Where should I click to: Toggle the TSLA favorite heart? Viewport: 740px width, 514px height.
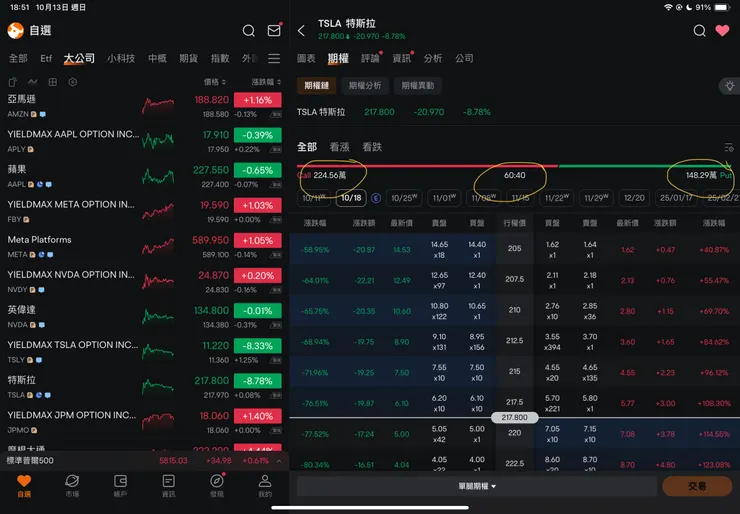click(x=722, y=31)
